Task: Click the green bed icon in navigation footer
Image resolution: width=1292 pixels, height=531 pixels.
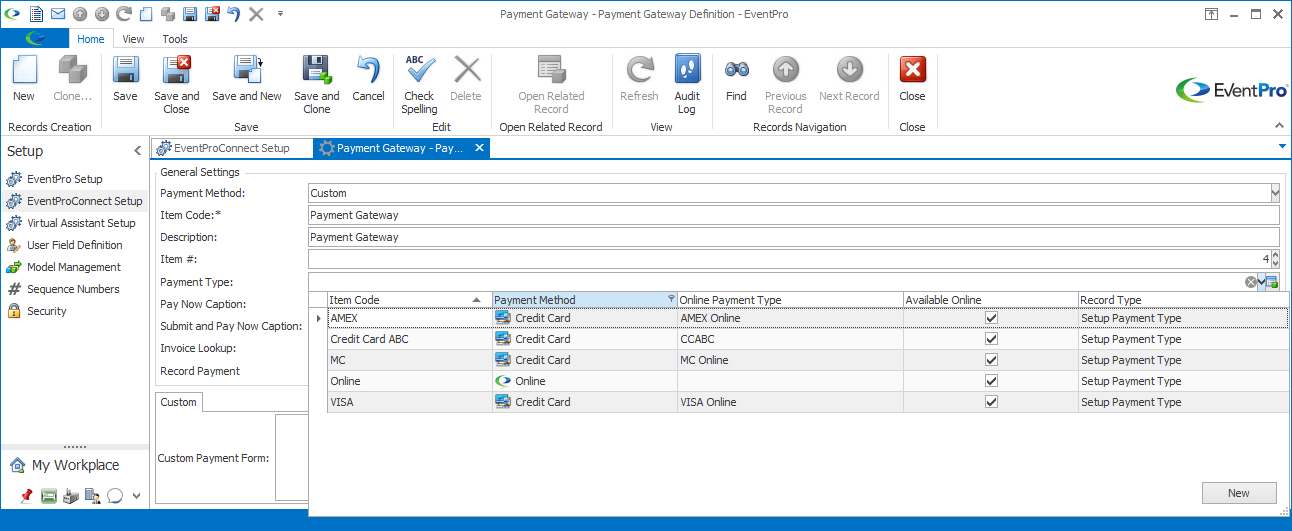Action: [x=48, y=495]
